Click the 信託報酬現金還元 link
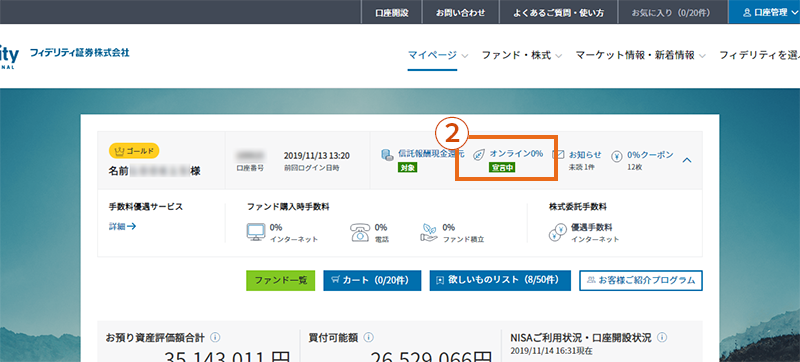The width and height of the screenshot is (800, 362). pos(431,153)
